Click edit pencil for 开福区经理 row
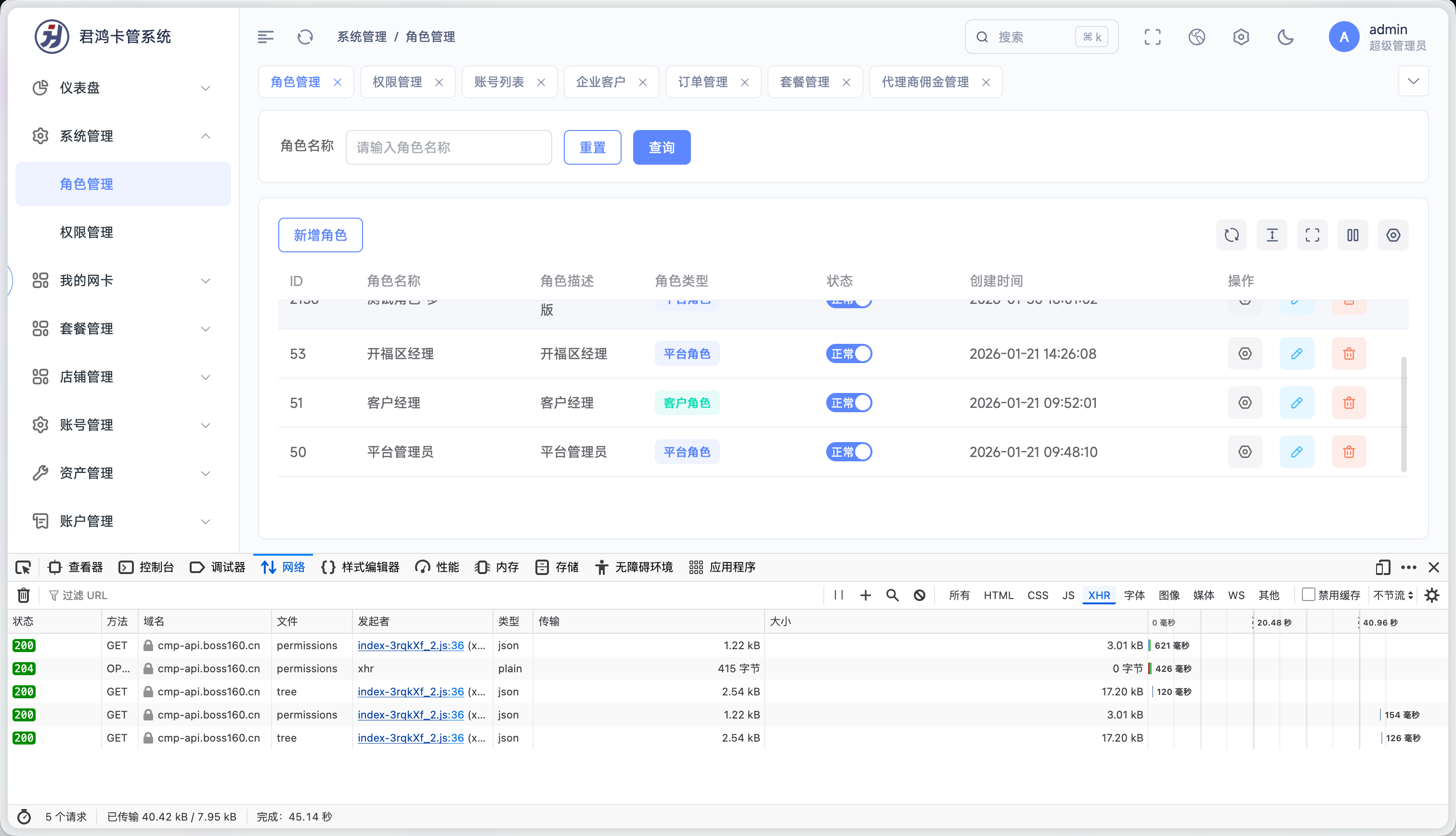The image size is (1456, 836). 1296,353
